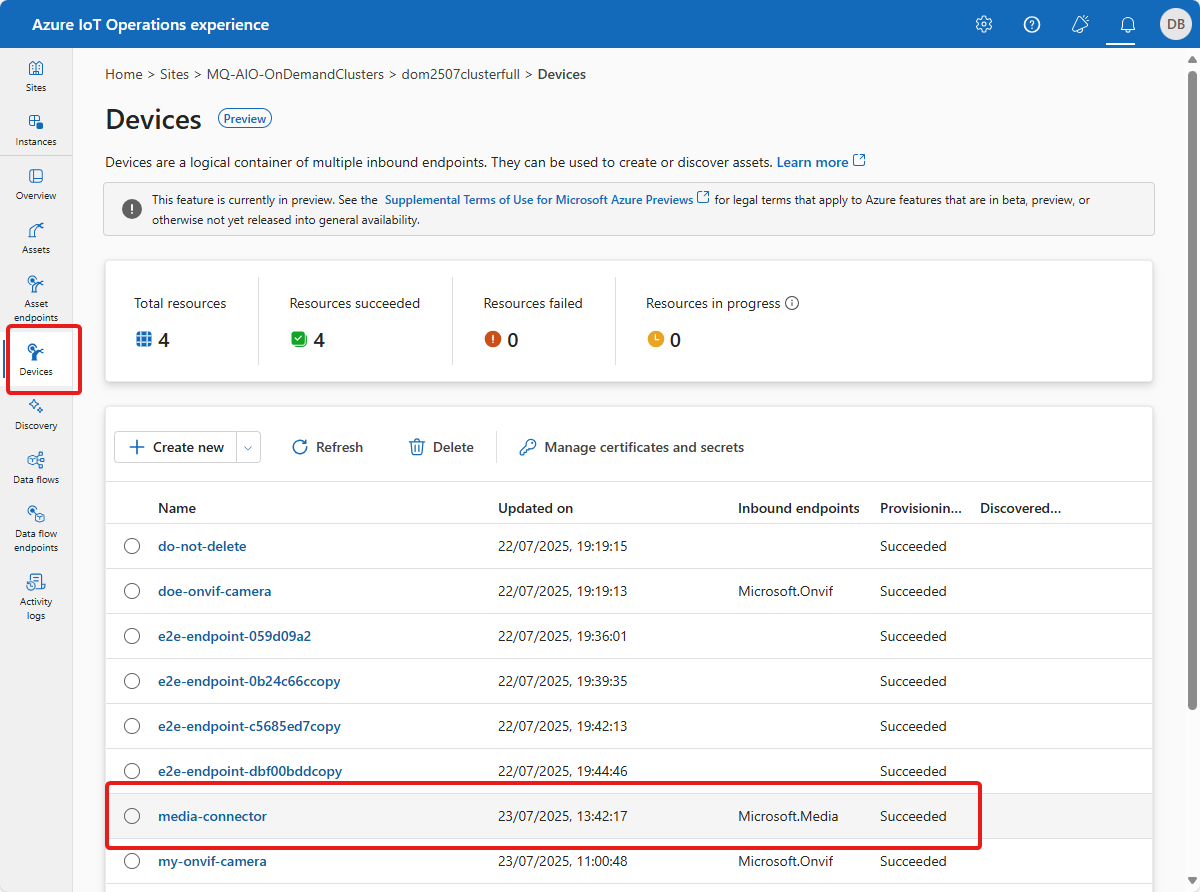The image size is (1200, 892).
Task: Open the notifications bell icon
Action: tap(1128, 24)
